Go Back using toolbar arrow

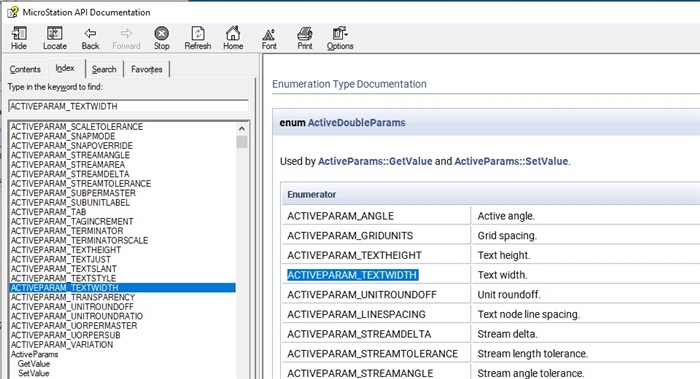[x=90, y=37]
